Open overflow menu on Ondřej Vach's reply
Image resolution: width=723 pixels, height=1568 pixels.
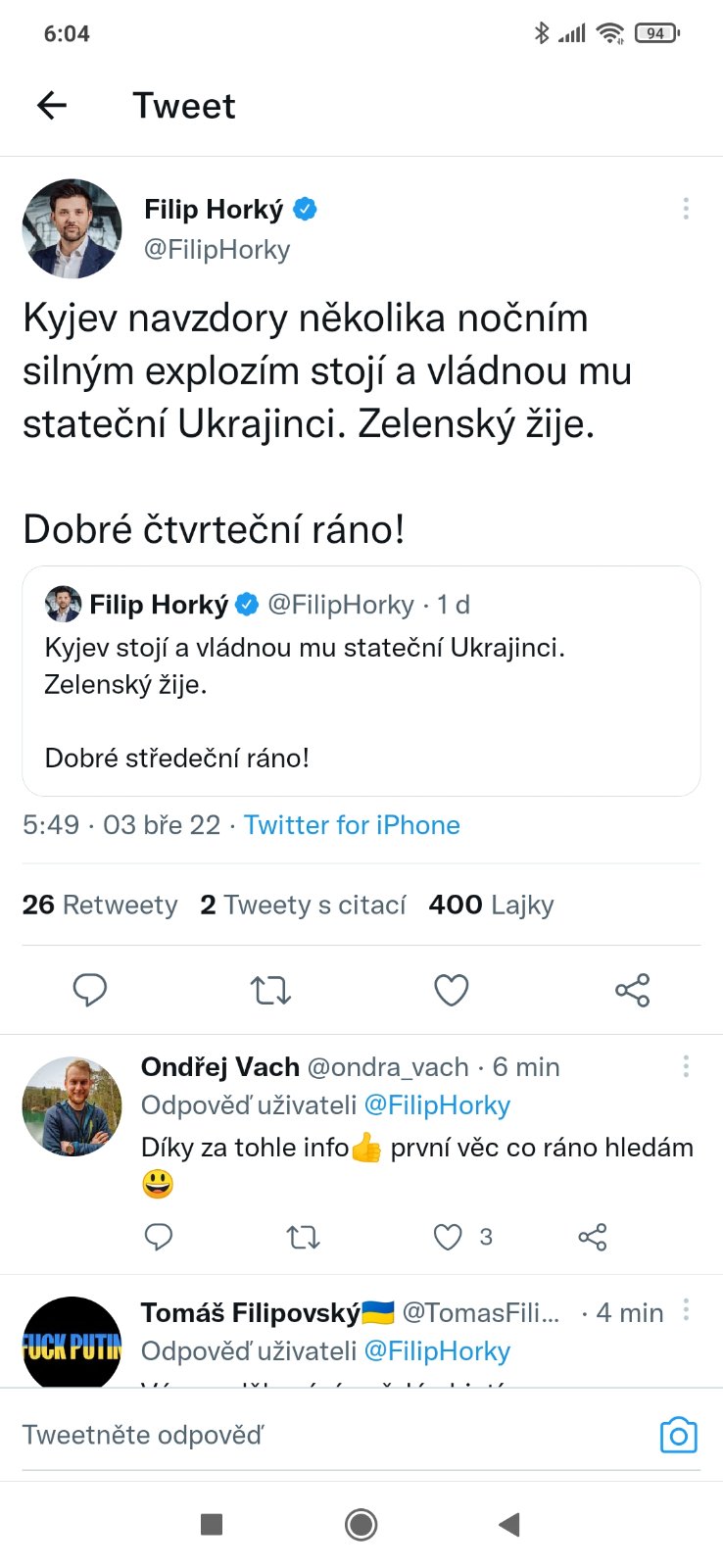[686, 1066]
